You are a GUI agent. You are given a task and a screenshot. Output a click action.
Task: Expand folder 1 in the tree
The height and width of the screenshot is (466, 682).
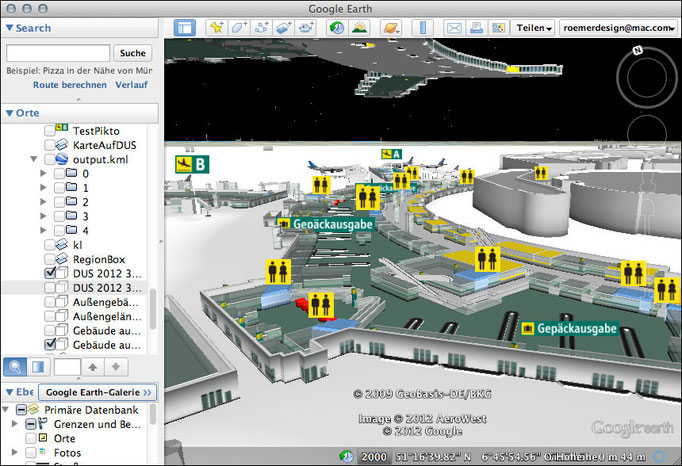tap(43, 188)
